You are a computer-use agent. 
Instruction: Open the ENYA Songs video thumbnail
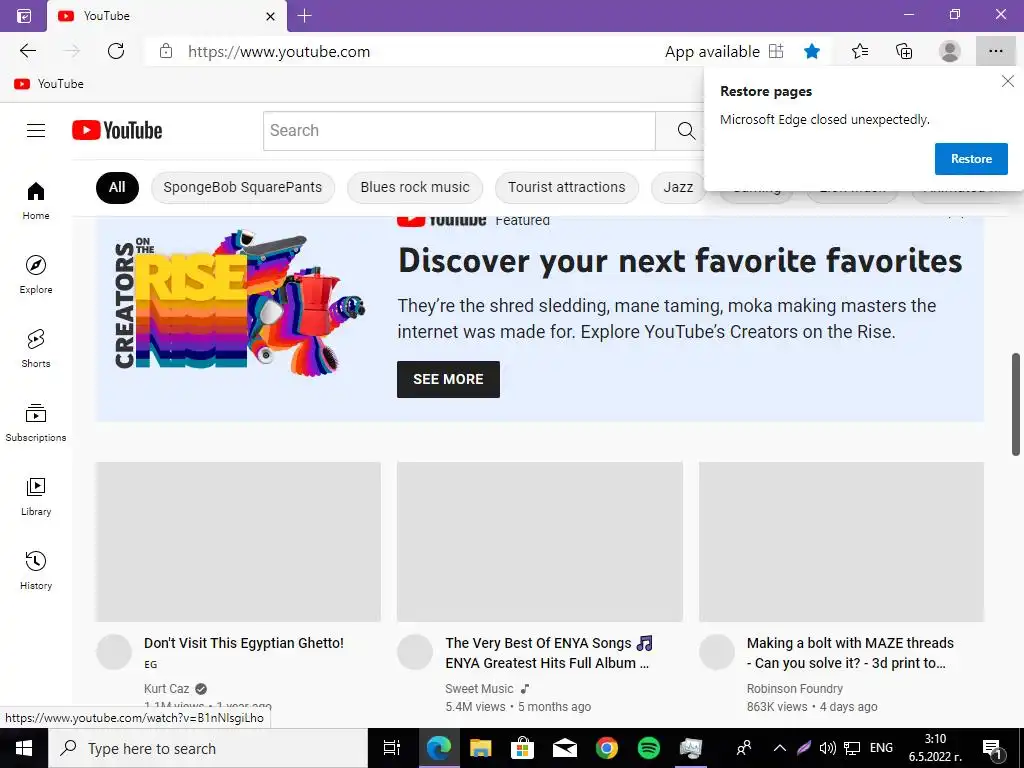(x=539, y=541)
